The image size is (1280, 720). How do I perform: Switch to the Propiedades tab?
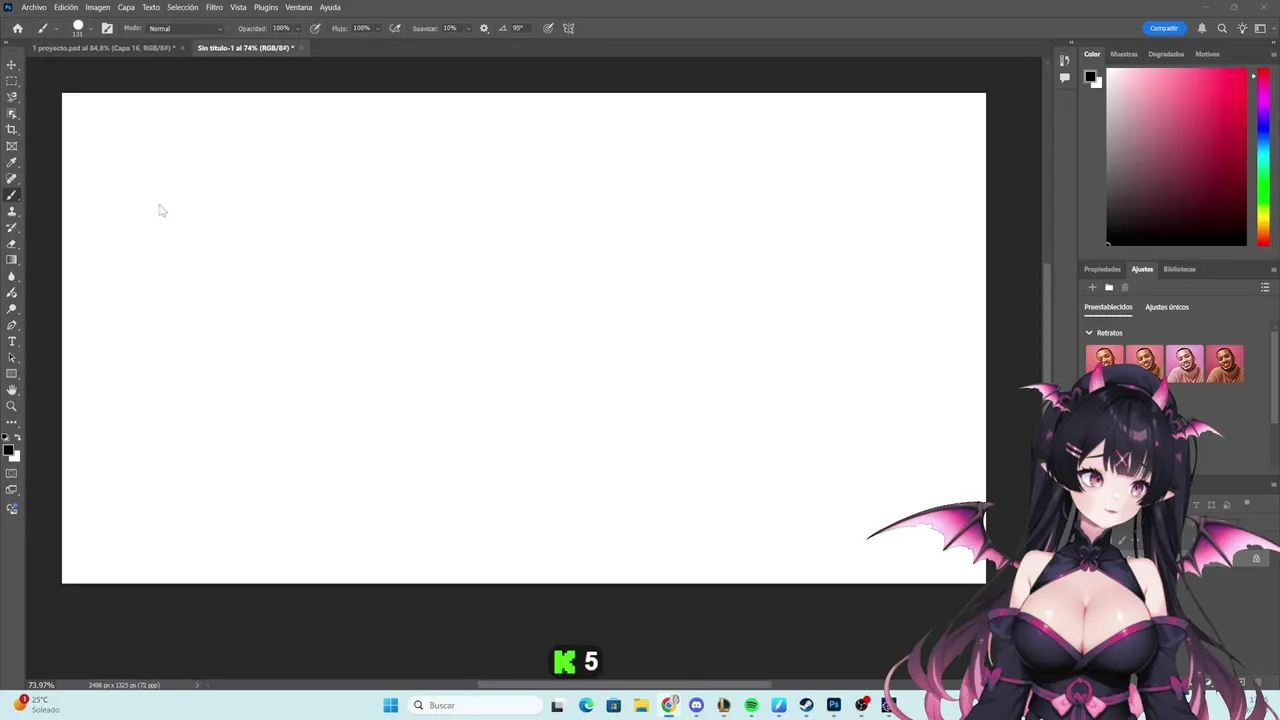[1102, 269]
